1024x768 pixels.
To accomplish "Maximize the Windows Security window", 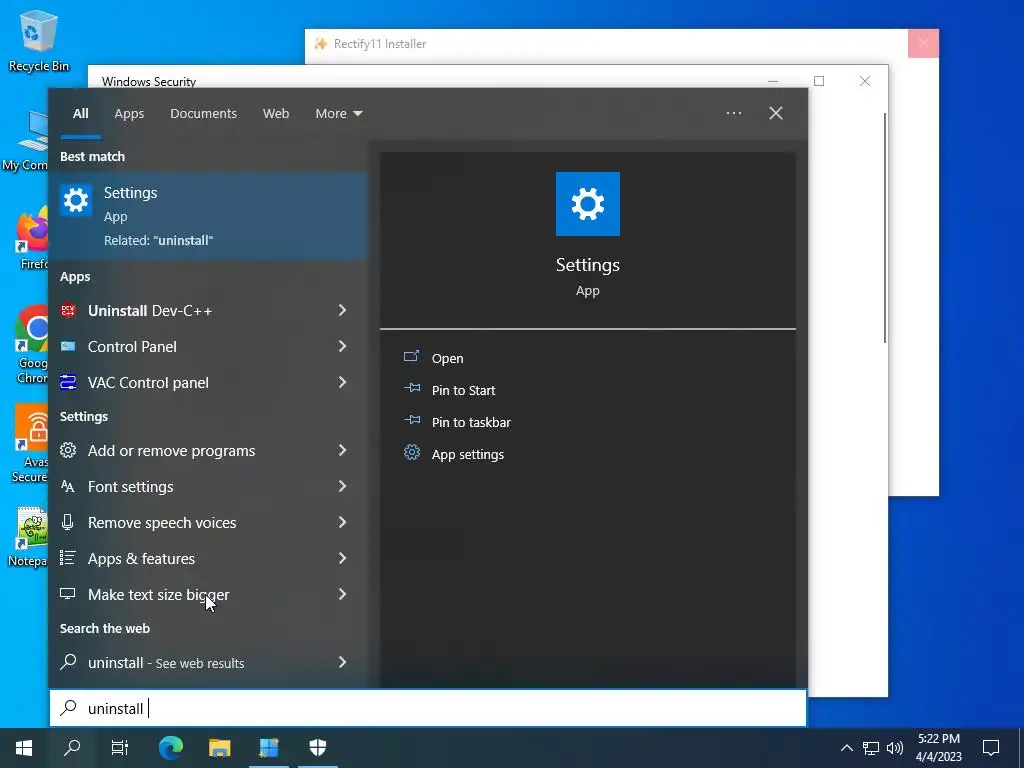I will point(819,81).
